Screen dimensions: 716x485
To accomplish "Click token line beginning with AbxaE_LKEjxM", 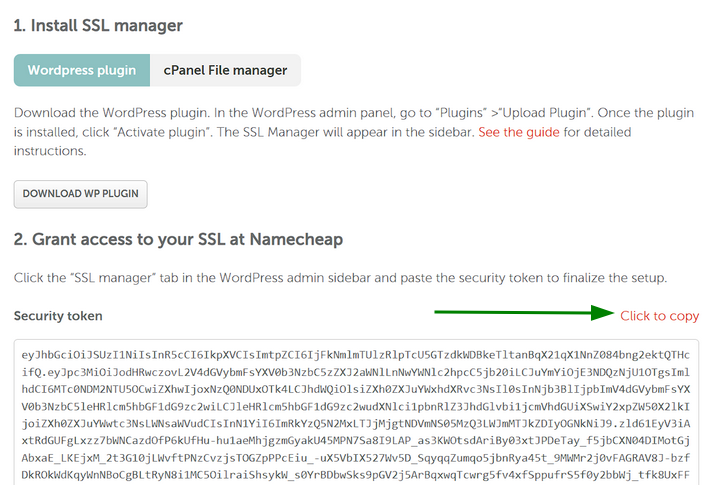I will pos(356,458).
